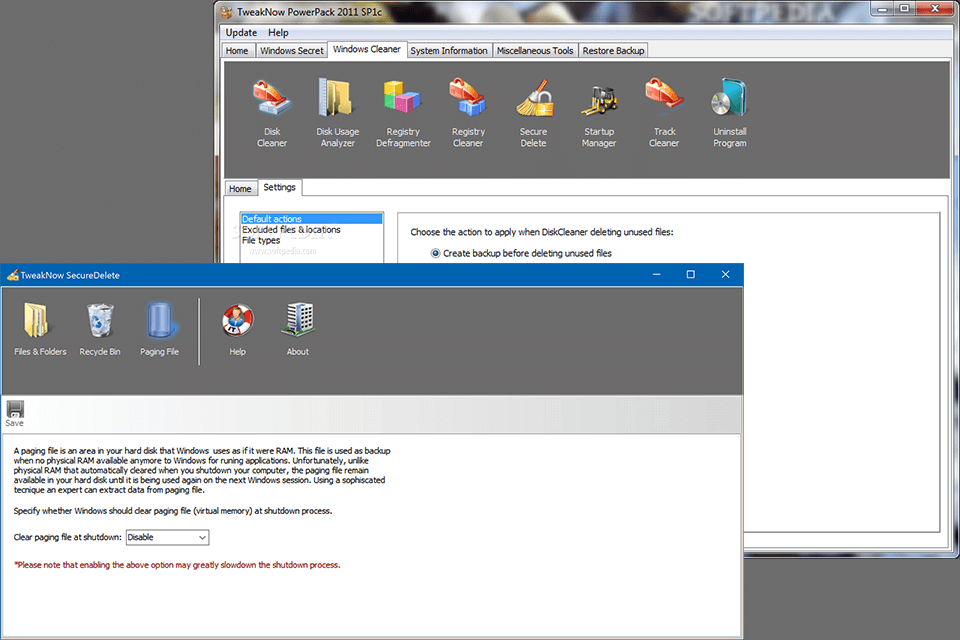
Task: Switch to the main Home tab
Action: point(237,51)
